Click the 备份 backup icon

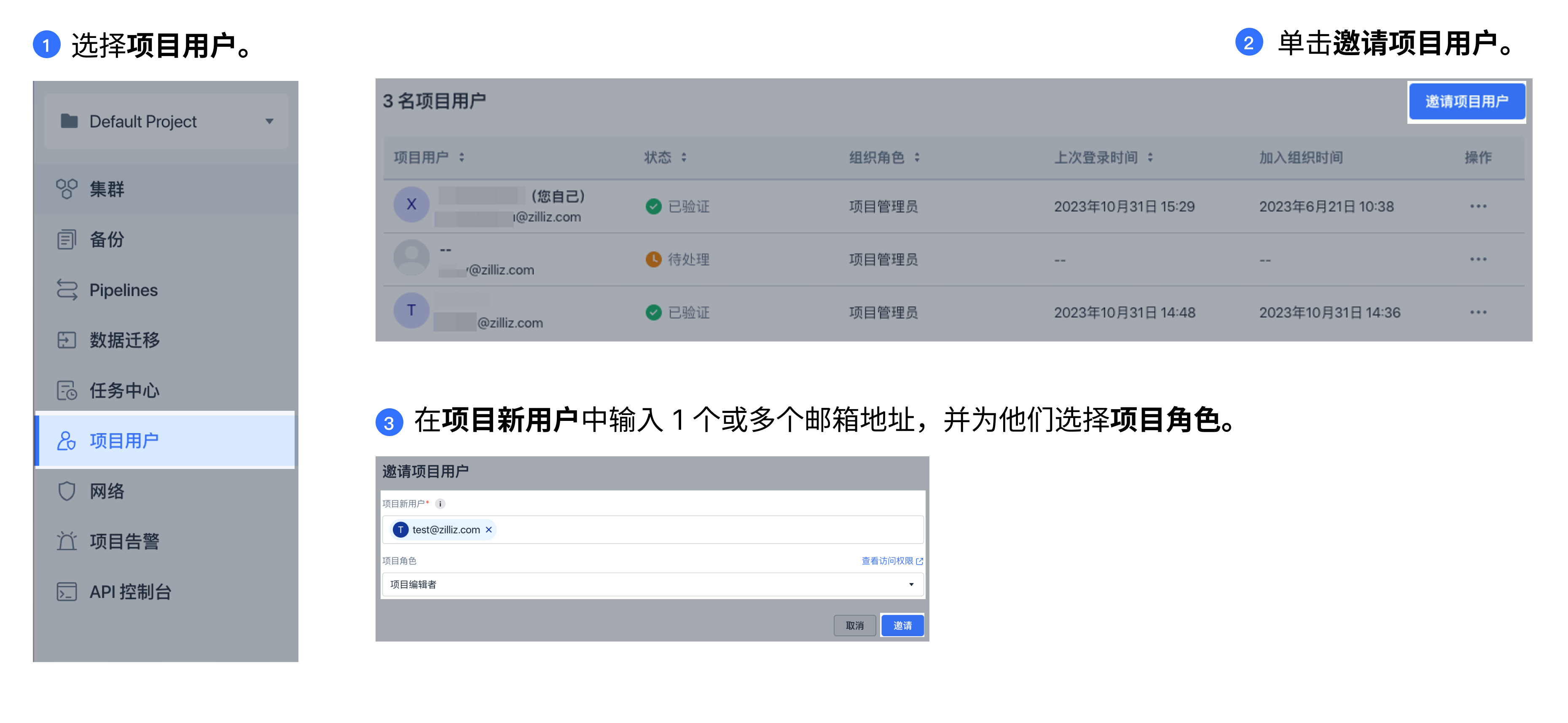coord(66,240)
